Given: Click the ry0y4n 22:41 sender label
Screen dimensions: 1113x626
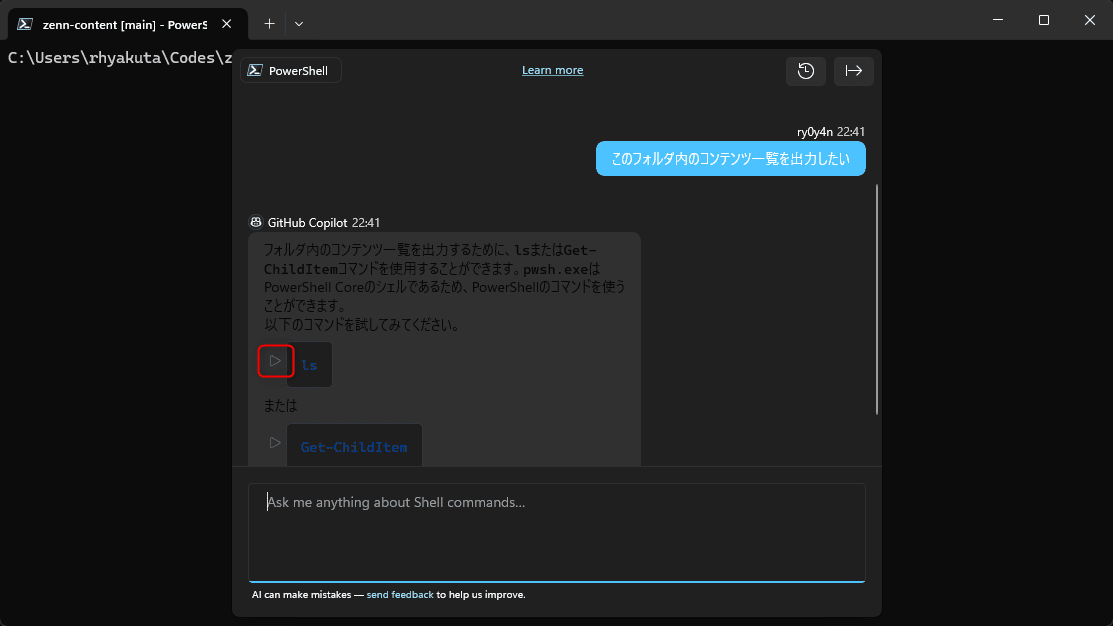Looking at the screenshot, I should 830,132.
